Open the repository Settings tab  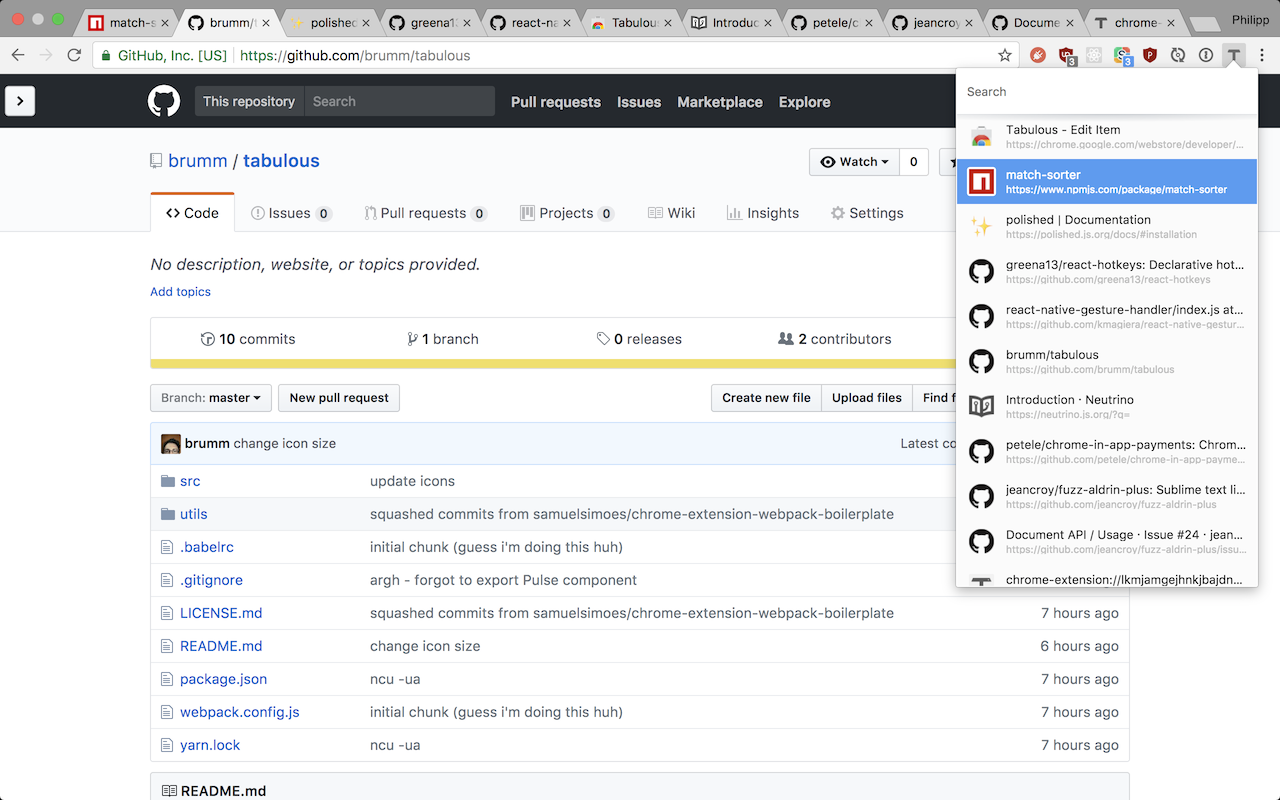tap(867, 213)
